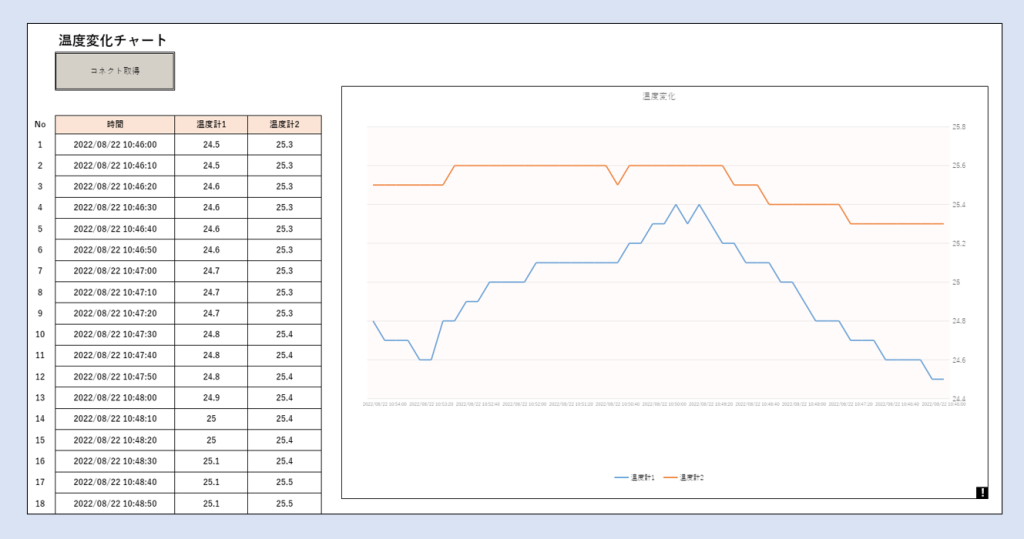Select the row number 10 cell
The width and height of the screenshot is (1024, 539).
click(40, 335)
